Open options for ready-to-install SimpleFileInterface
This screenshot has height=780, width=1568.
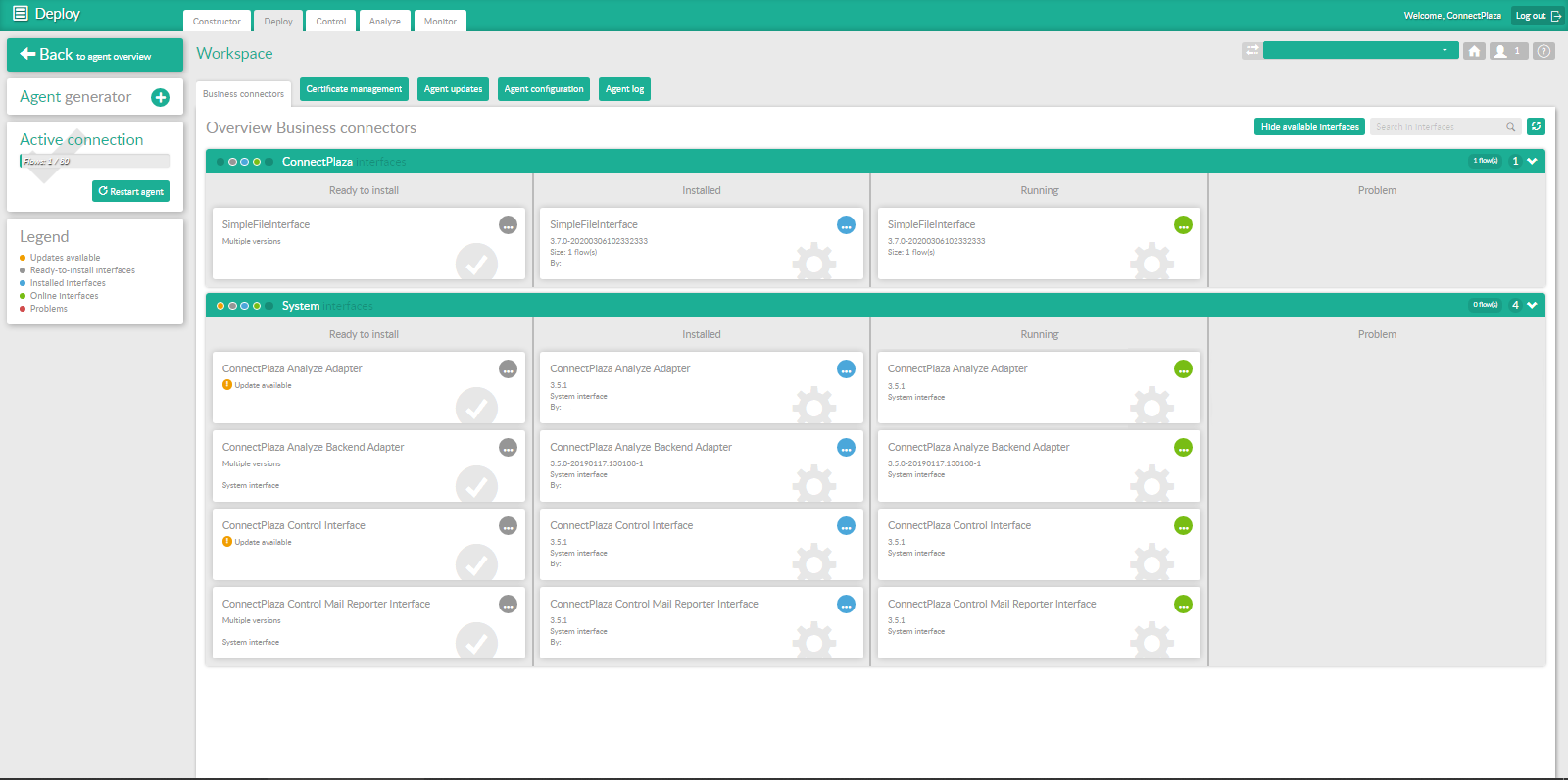coord(508,225)
